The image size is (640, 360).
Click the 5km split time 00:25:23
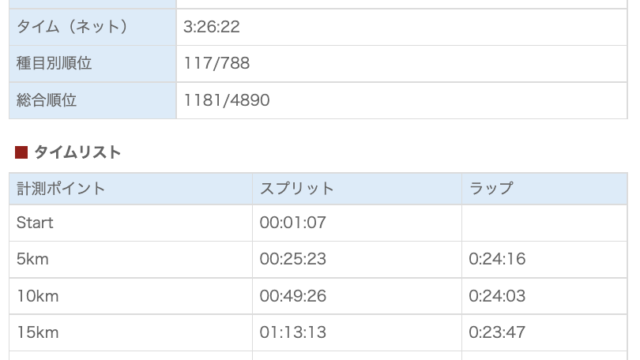[293, 259]
